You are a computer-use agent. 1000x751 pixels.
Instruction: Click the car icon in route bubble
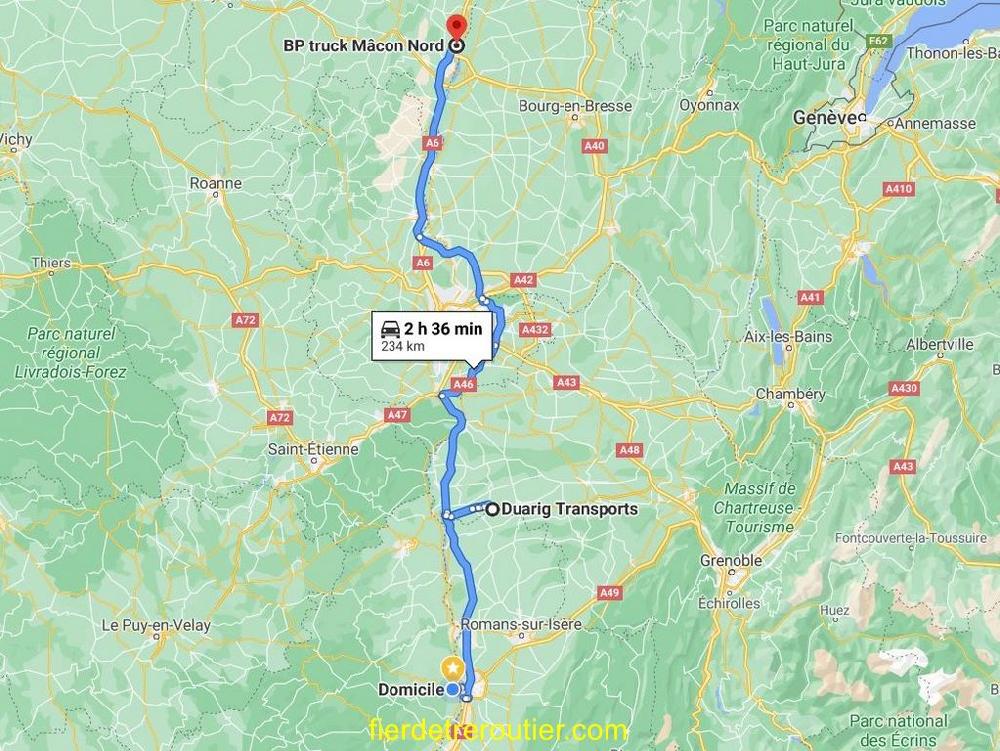(390, 329)
